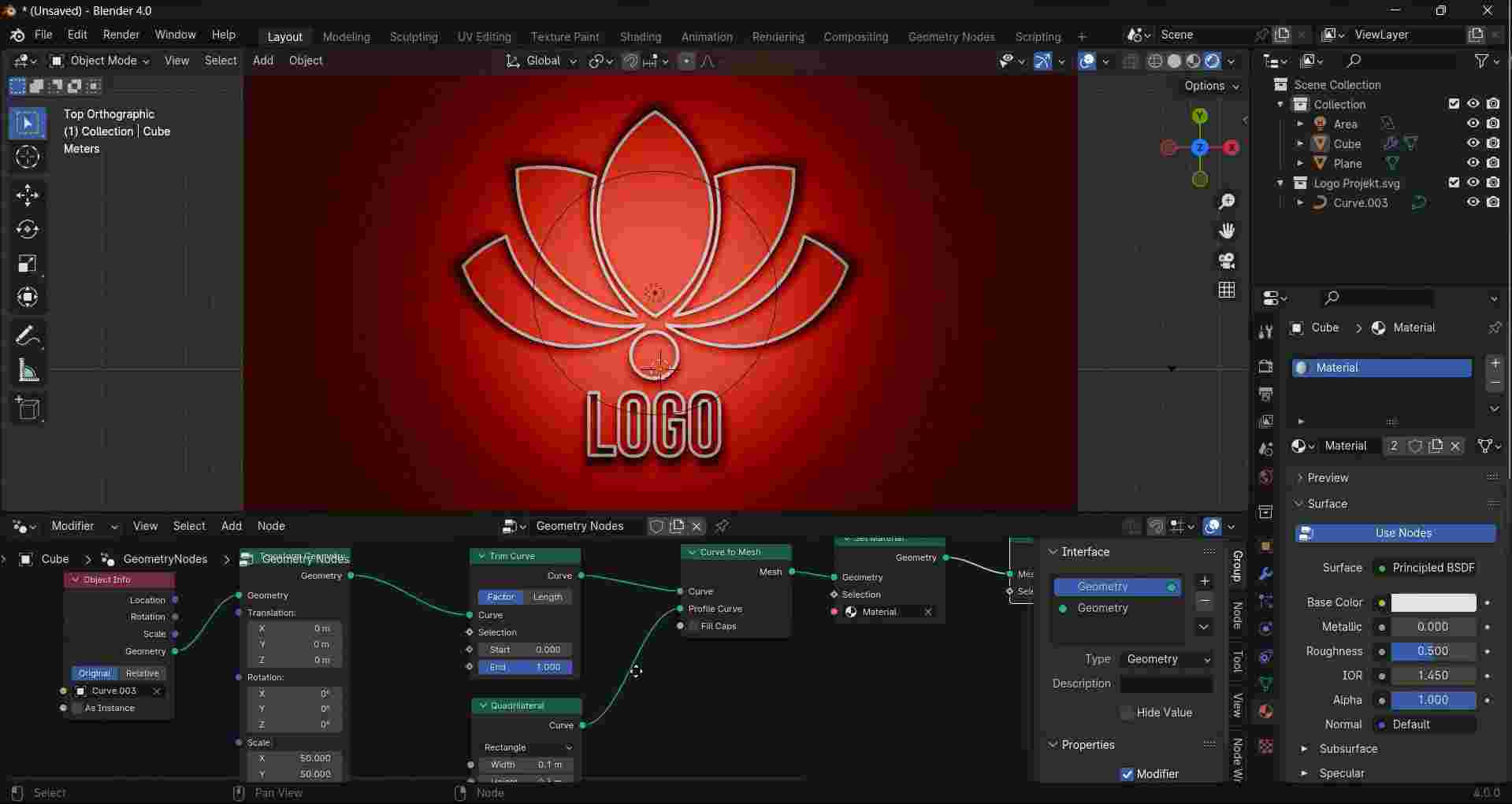Open the Rectangle mode dropdown in Quadrilateral

[526, 747]
